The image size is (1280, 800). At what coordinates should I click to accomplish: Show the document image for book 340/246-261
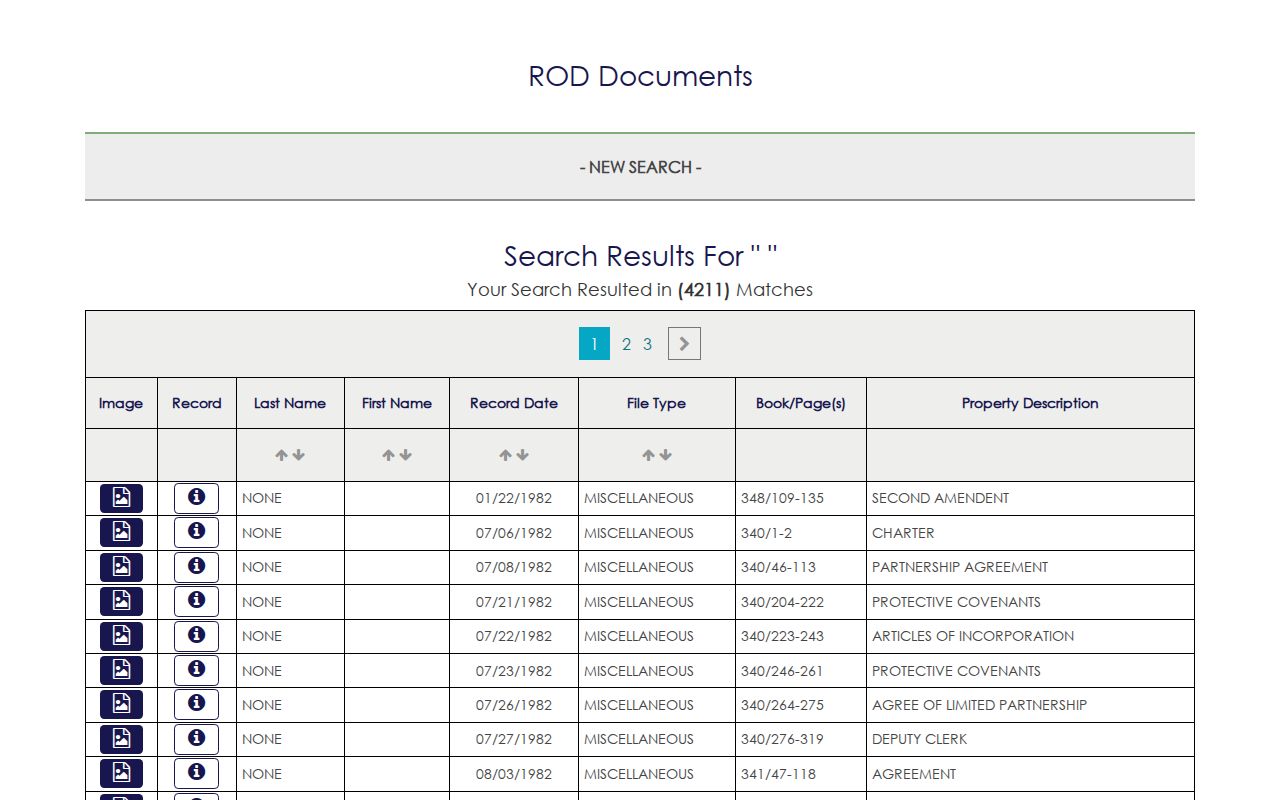[x=121, y=671]
